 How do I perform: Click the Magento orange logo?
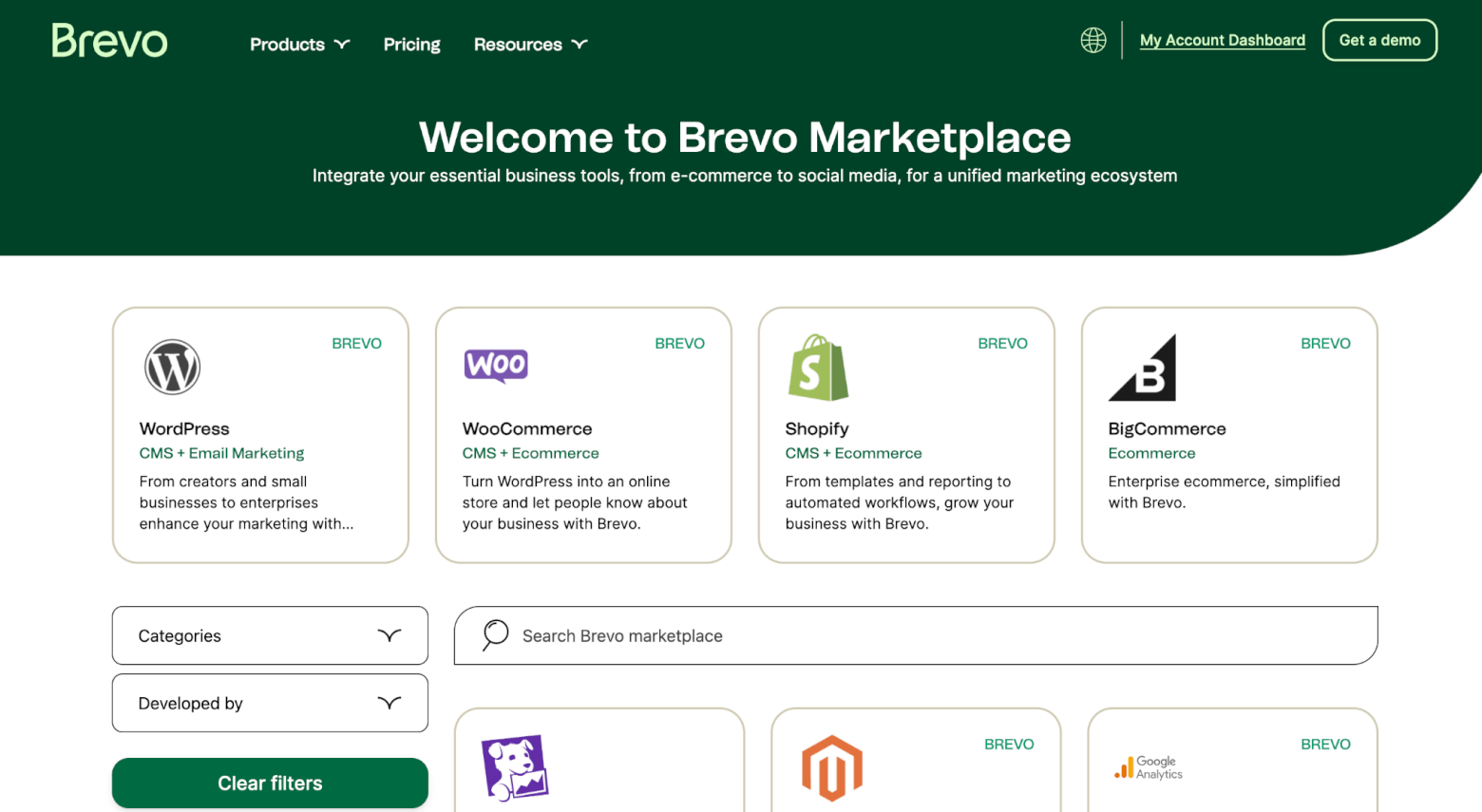pos(832,767)
